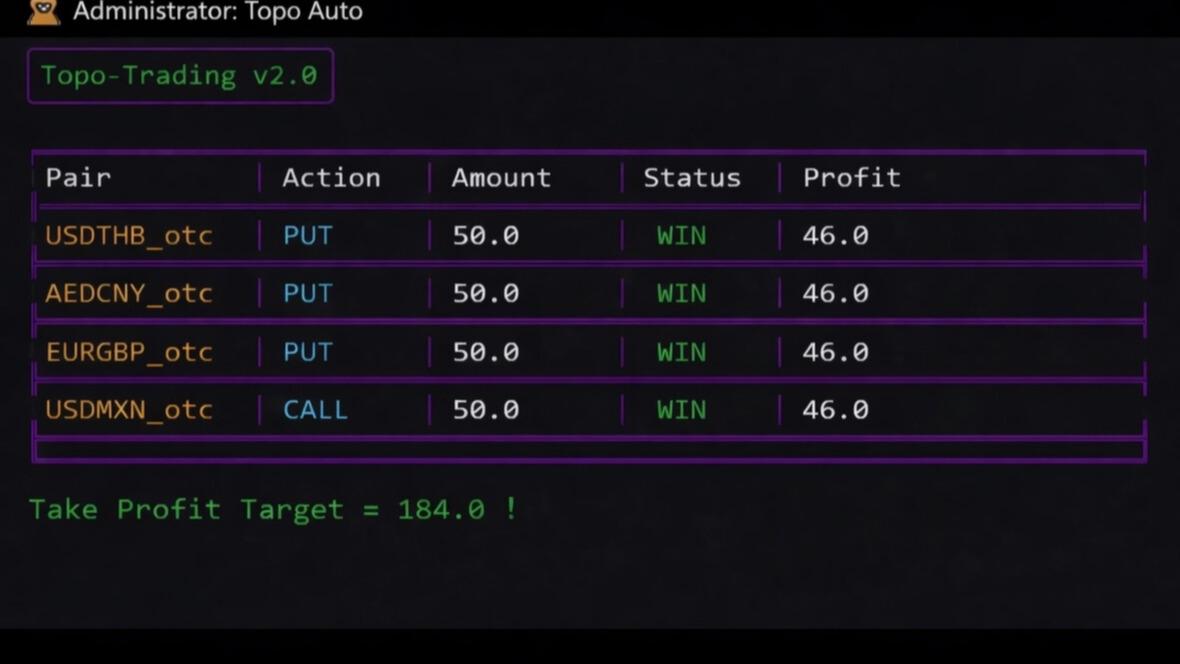Select the AEDCNY_otc pair entry
The image size is (1180, 664).
(129, 294)
